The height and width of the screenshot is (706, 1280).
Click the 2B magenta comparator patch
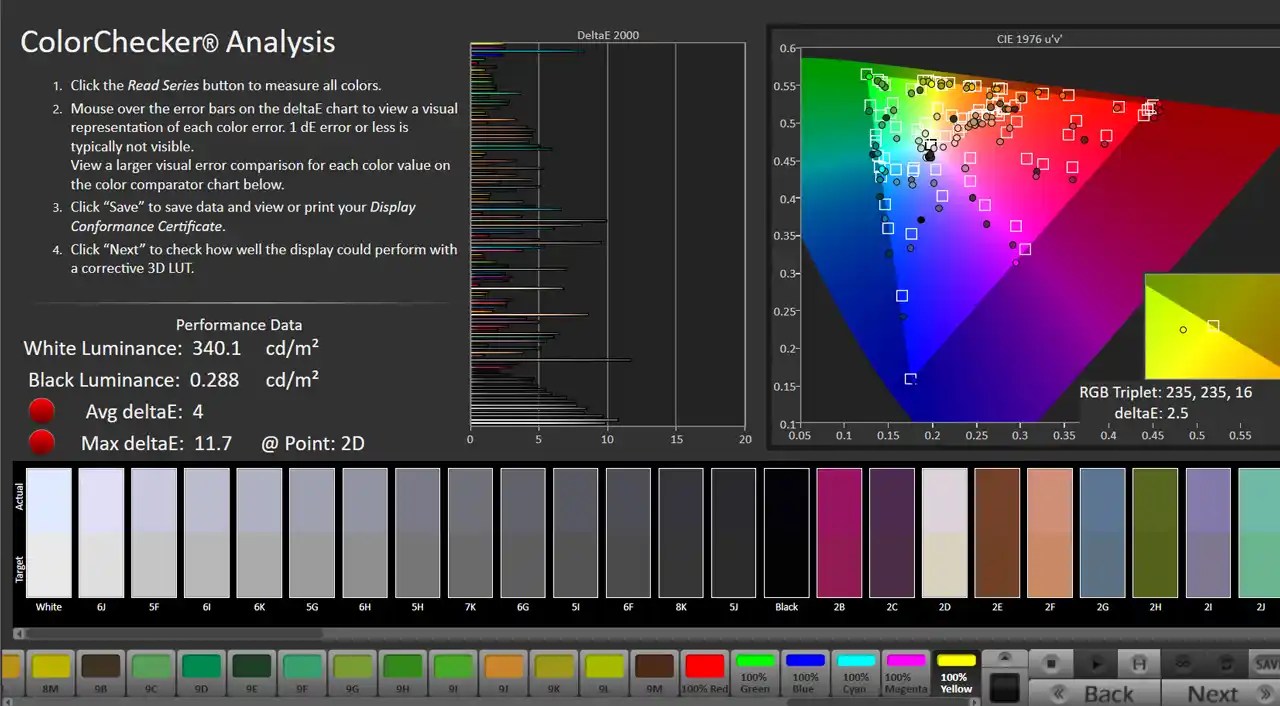coord(839,533)
